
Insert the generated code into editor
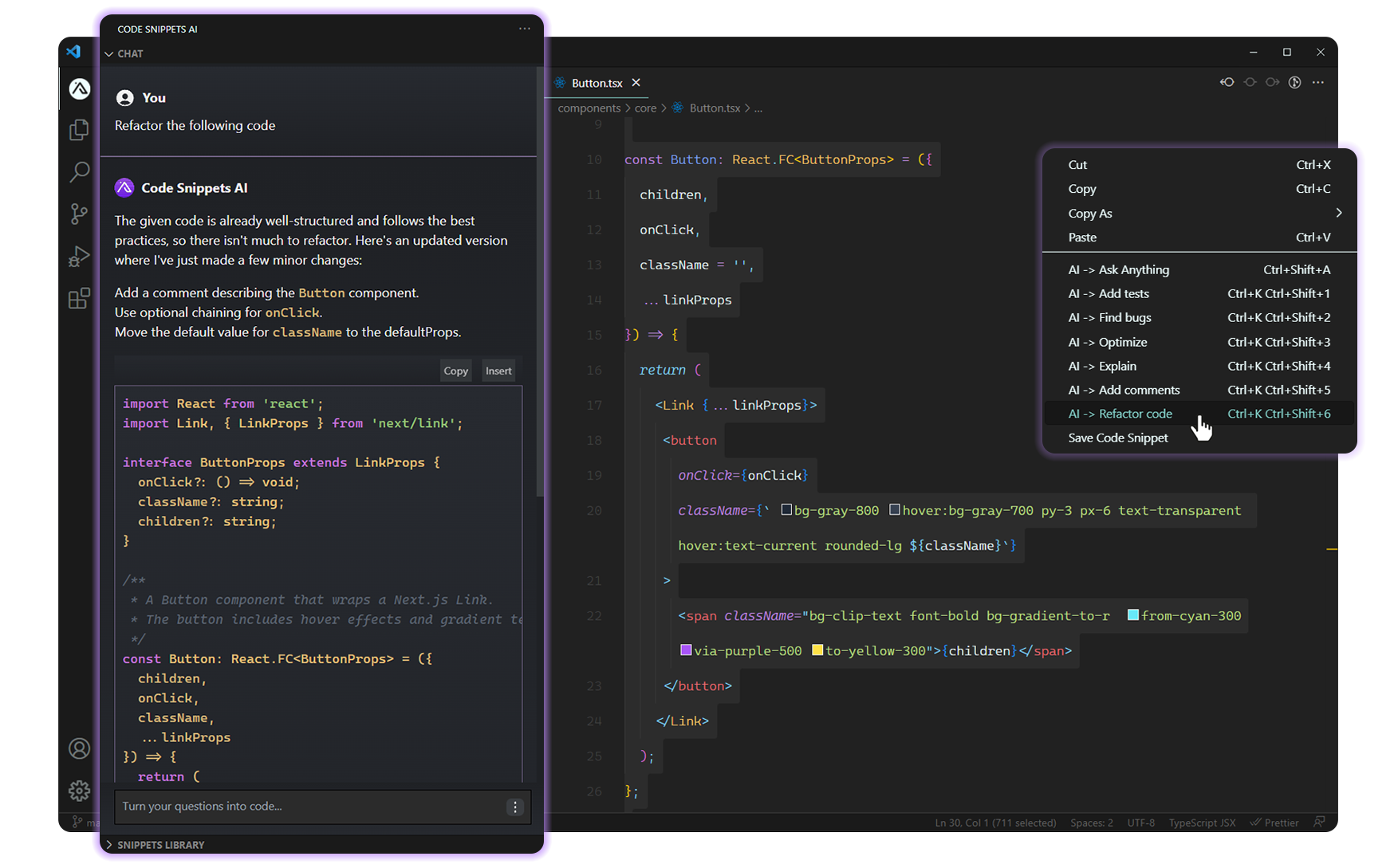498,371
